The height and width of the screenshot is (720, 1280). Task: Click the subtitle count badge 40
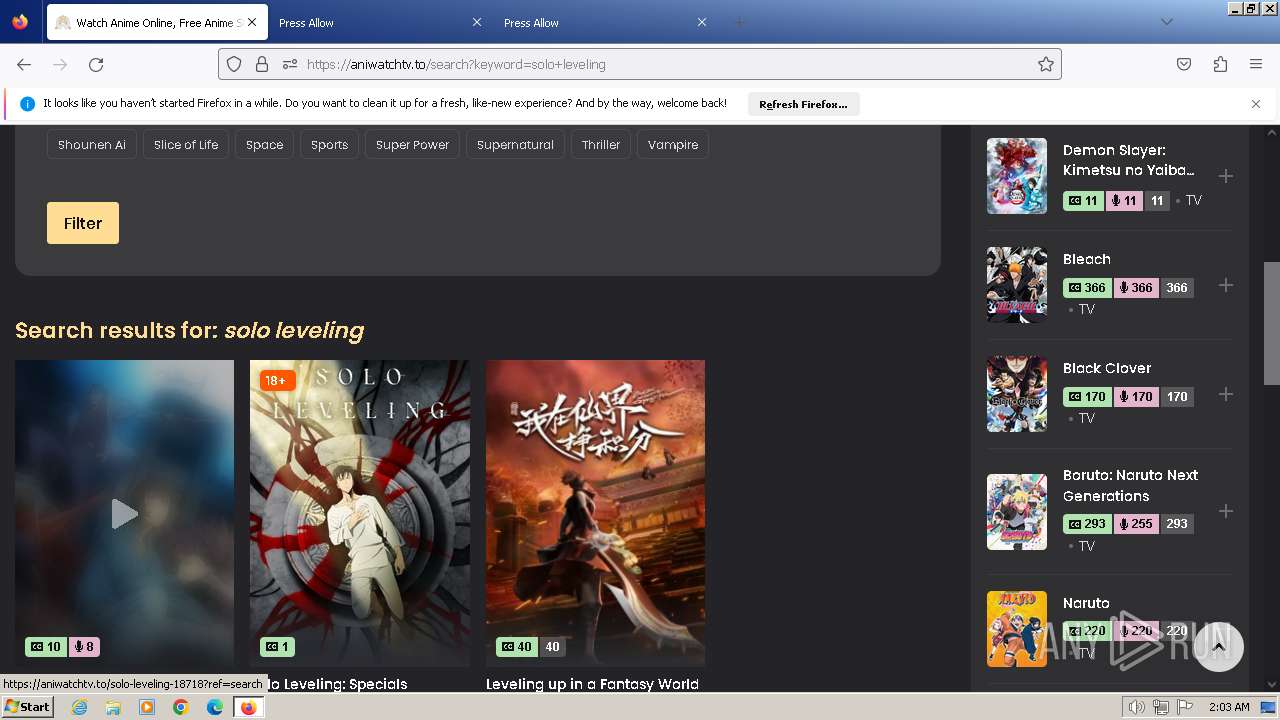point(517,647)
